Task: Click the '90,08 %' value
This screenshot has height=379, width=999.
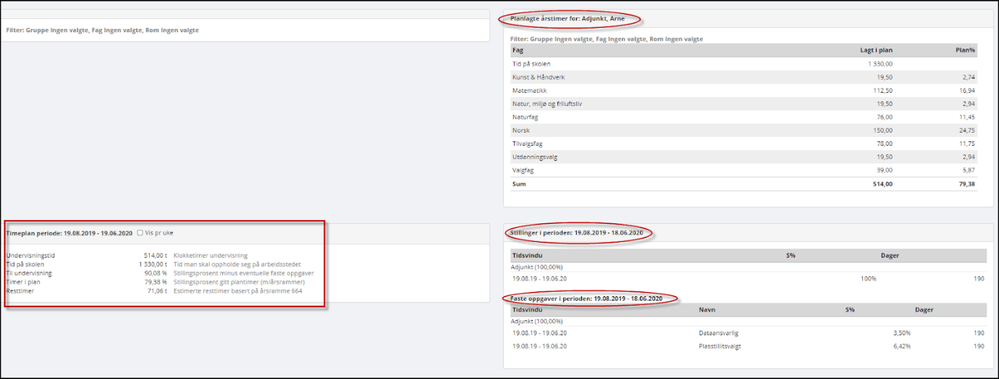Action: click(155, 273)
